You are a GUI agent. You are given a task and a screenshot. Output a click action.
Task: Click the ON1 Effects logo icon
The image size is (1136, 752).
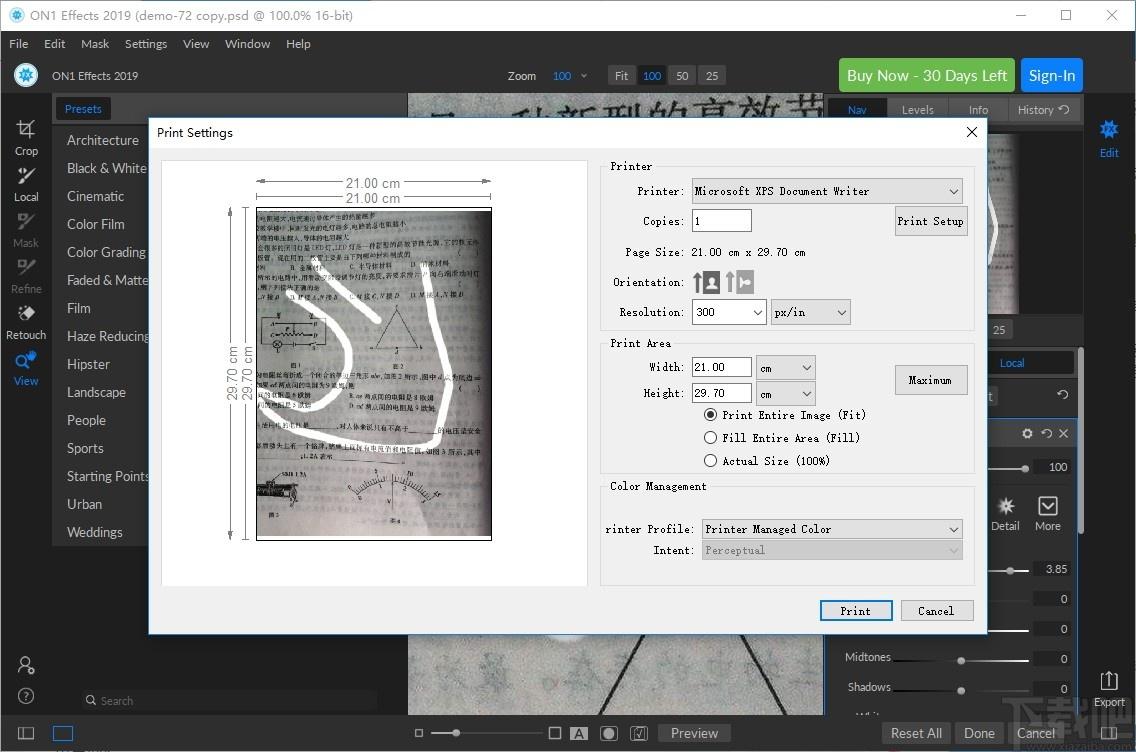[x=26, y=75]
